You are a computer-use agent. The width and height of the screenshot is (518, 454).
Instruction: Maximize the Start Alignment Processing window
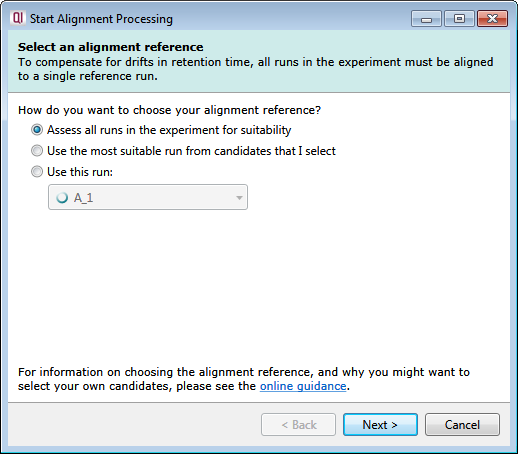pos(459,19)
